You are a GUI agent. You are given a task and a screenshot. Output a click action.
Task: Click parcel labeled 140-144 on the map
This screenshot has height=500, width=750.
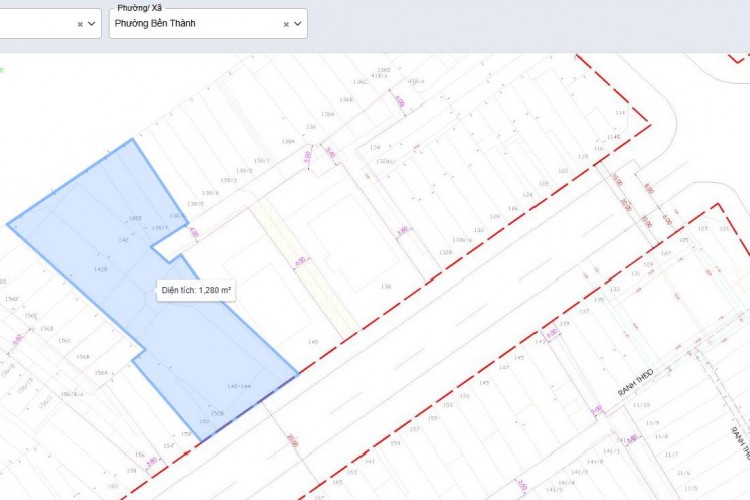click(x=238, y=385)
